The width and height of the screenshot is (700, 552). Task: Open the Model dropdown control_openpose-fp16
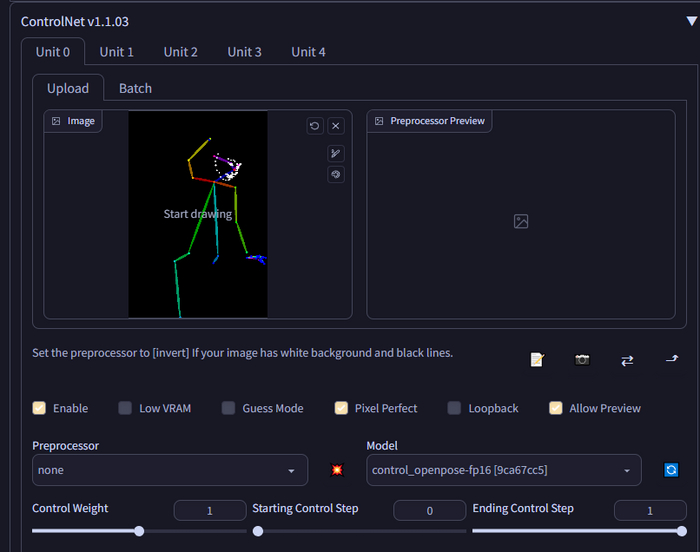point(503,470)
